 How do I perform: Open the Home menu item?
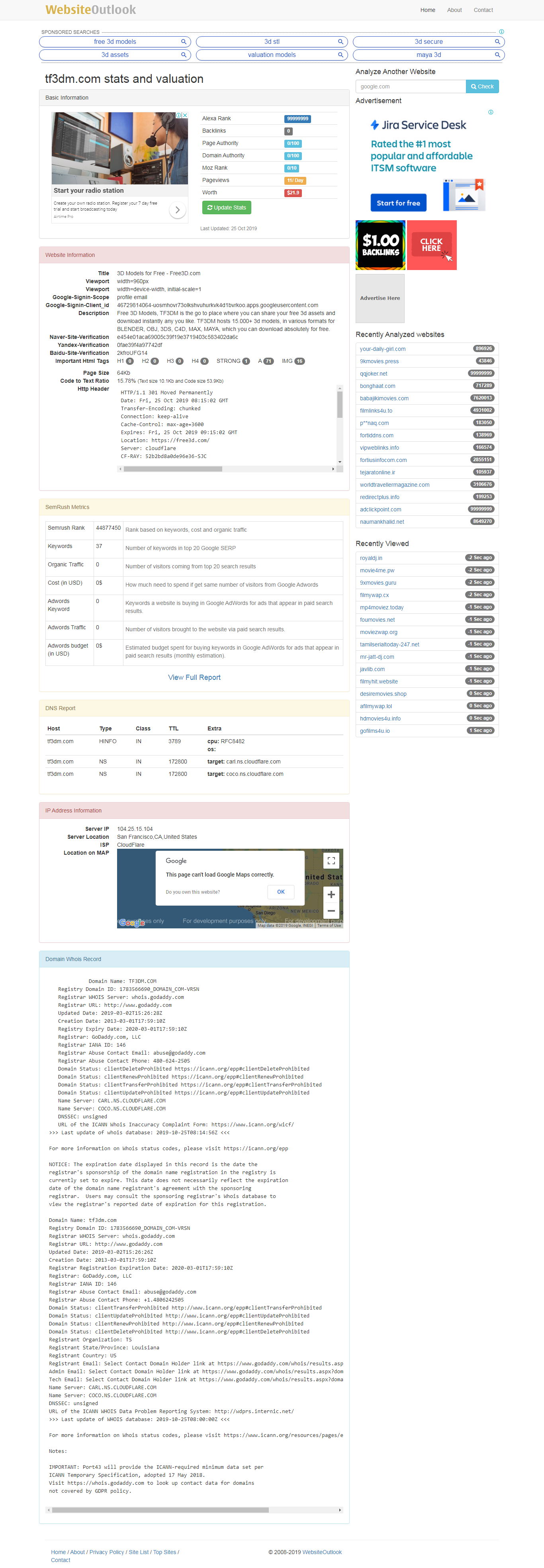coord(428,10)
